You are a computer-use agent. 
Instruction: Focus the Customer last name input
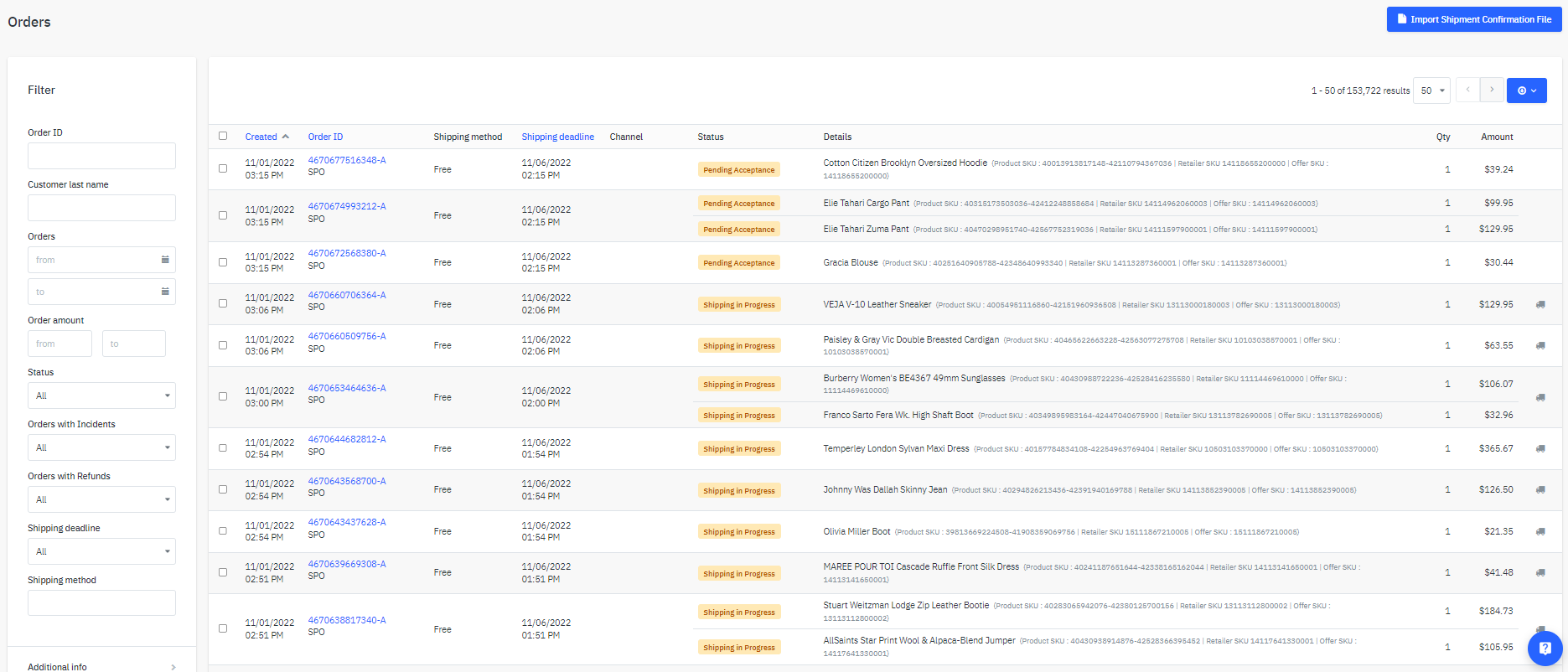[101, 208]
